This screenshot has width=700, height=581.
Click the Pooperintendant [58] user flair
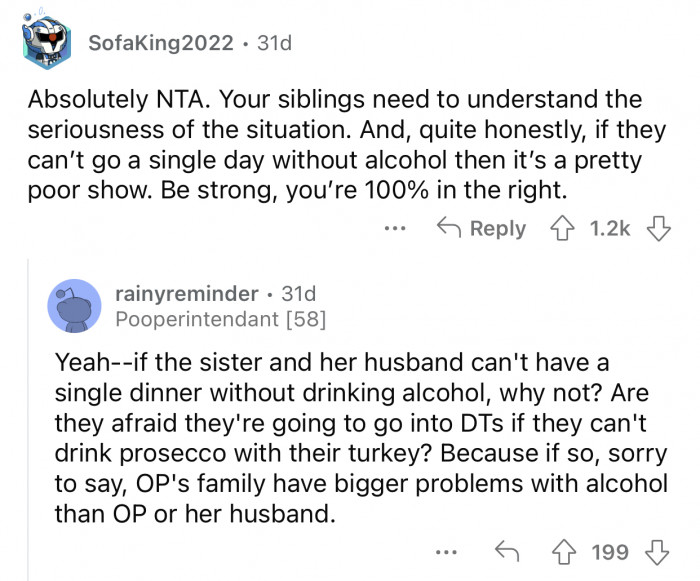click(x=220, y=319)
